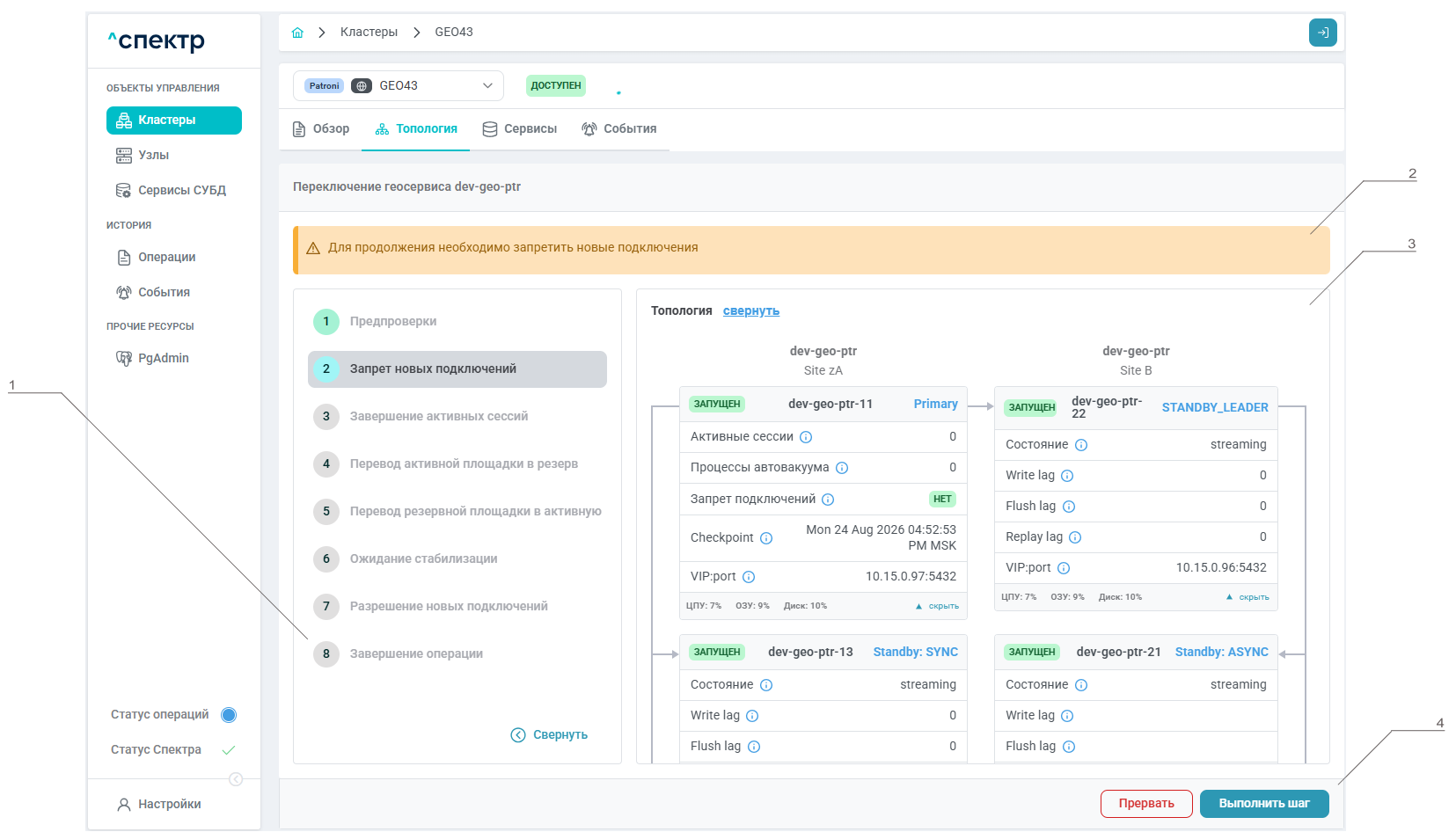1456x832 pixels.
Task: Click info icon by Write lag of dev-geo-ptr-21
Action: [1067, 716]
